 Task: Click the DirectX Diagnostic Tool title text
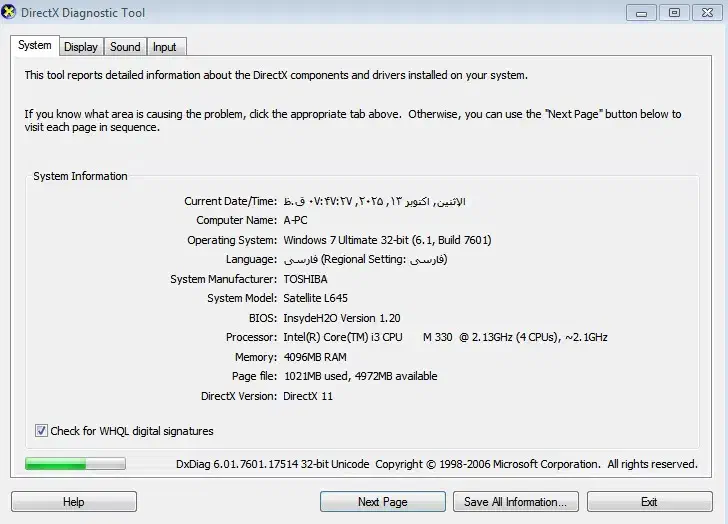[83, 13]
